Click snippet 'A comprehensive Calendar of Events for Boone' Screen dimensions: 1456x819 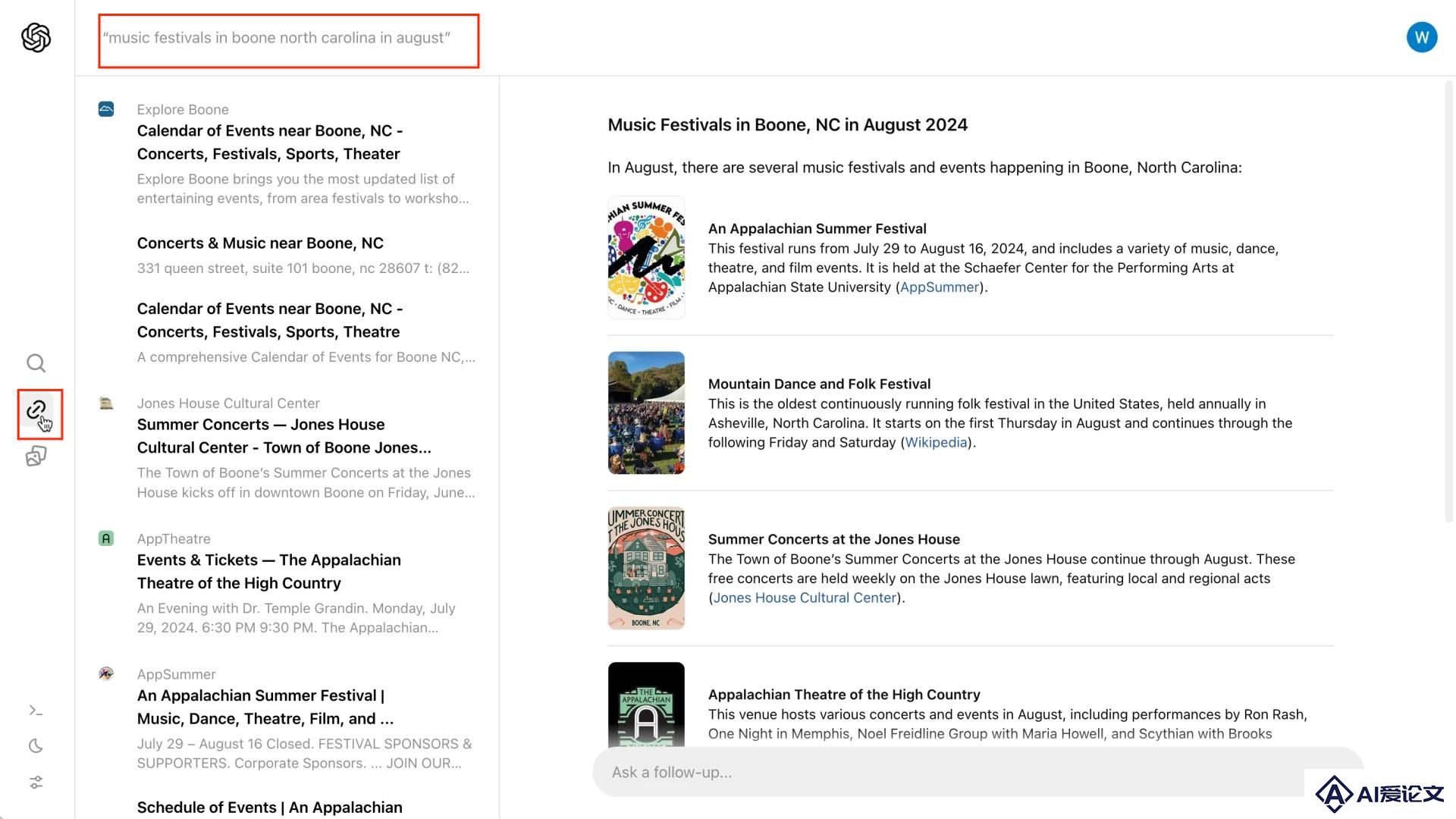[306, 356]
